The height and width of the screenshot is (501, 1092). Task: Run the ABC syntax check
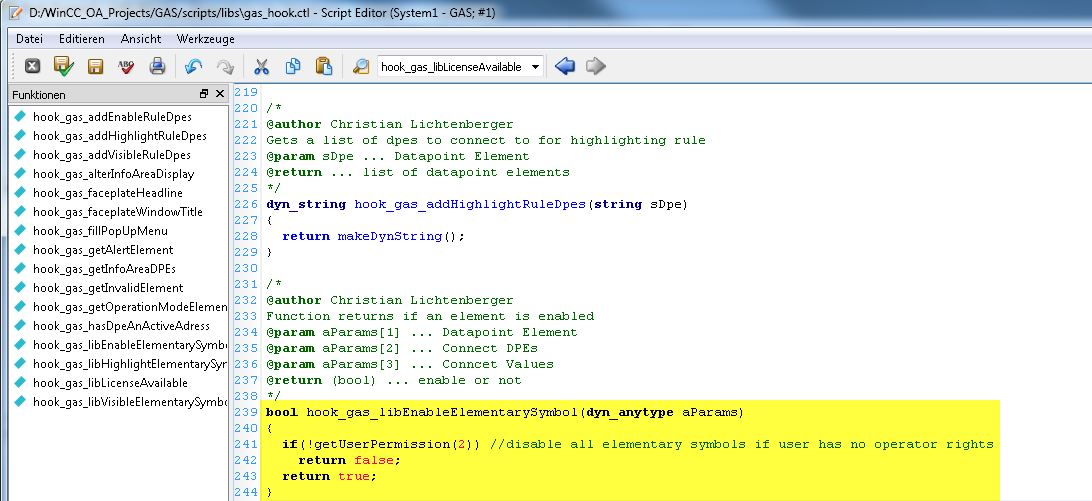[x=126, y=67]
